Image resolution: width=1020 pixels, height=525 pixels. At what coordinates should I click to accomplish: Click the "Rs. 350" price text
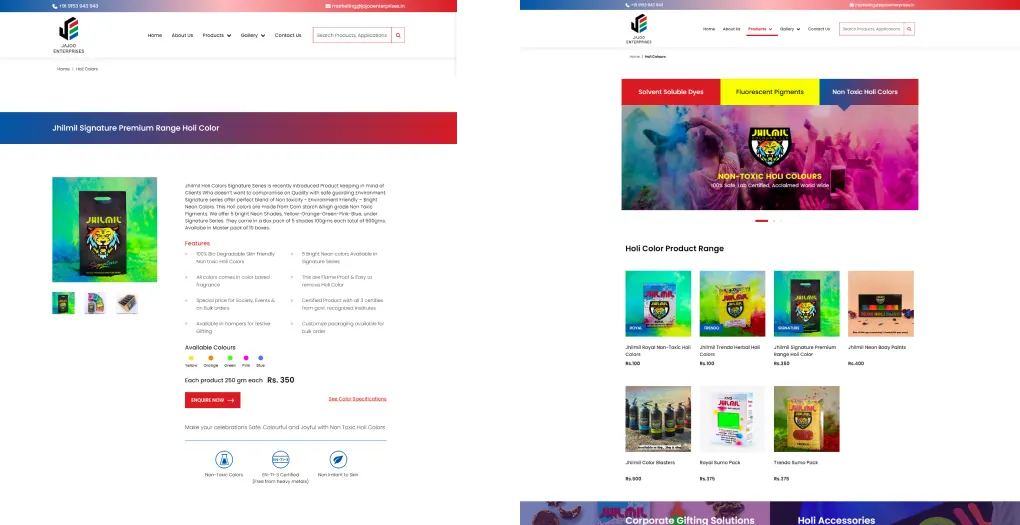point(281,380)
